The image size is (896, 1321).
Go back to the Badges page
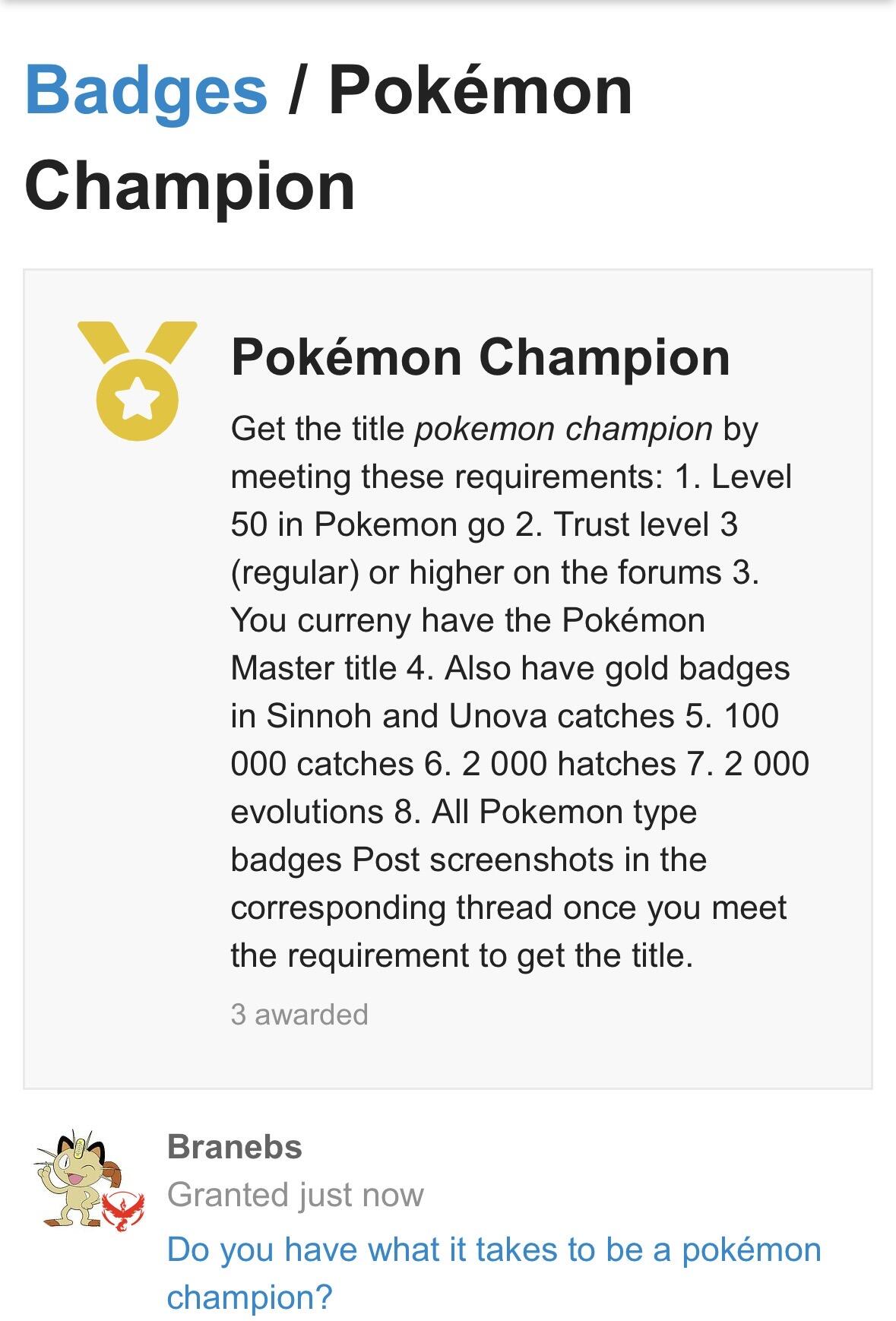pos(146,91)
